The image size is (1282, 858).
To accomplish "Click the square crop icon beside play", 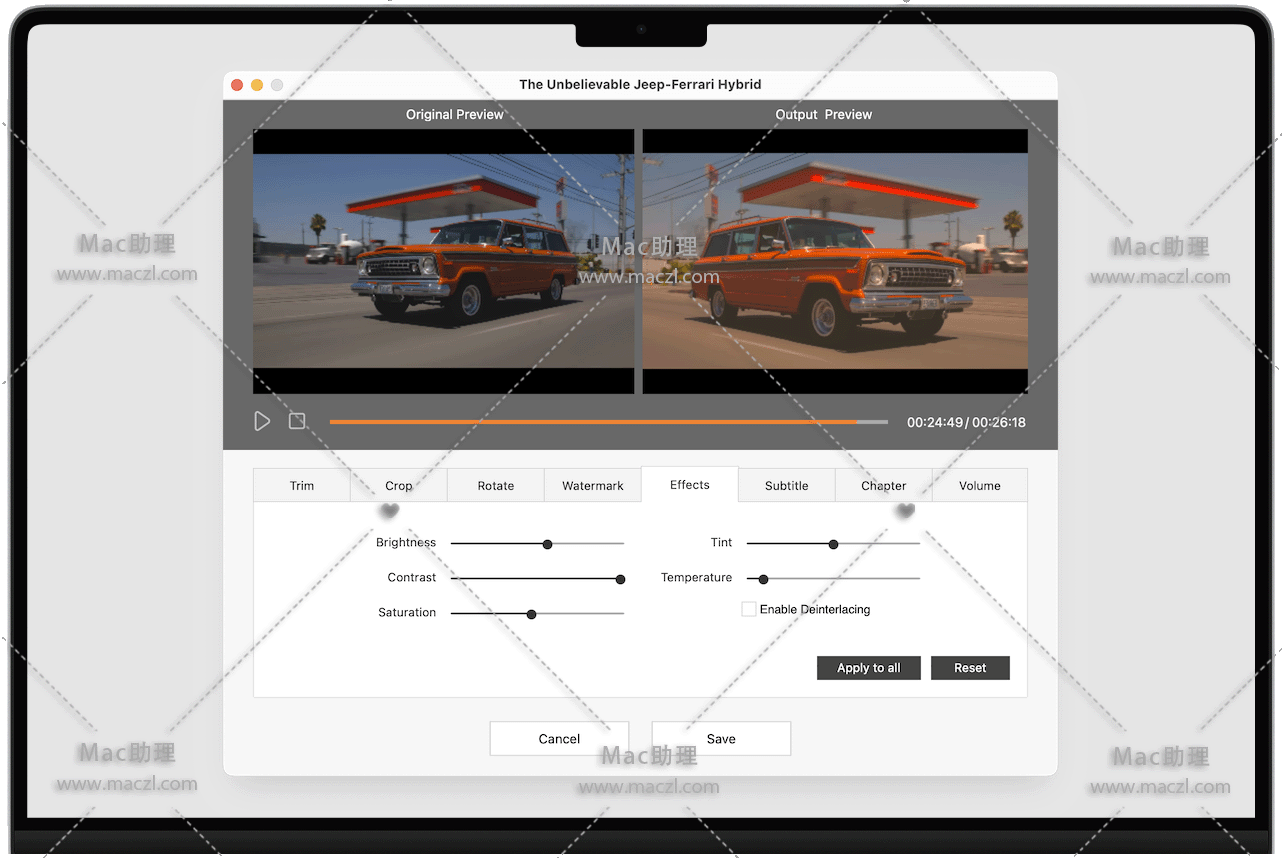I will pos(297,421).
